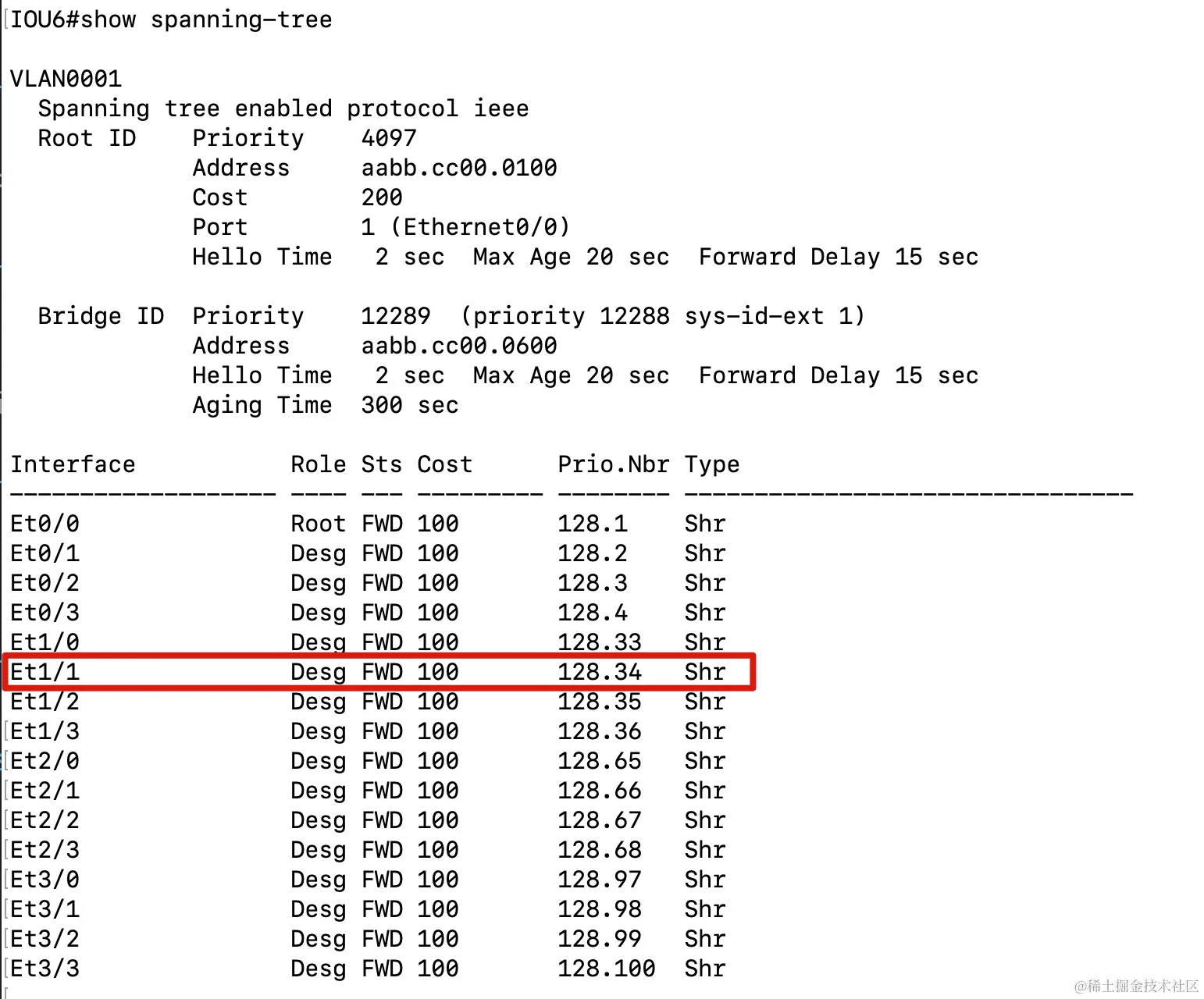Click 'Desg' role in Et1/1 row

click(319, 673)
